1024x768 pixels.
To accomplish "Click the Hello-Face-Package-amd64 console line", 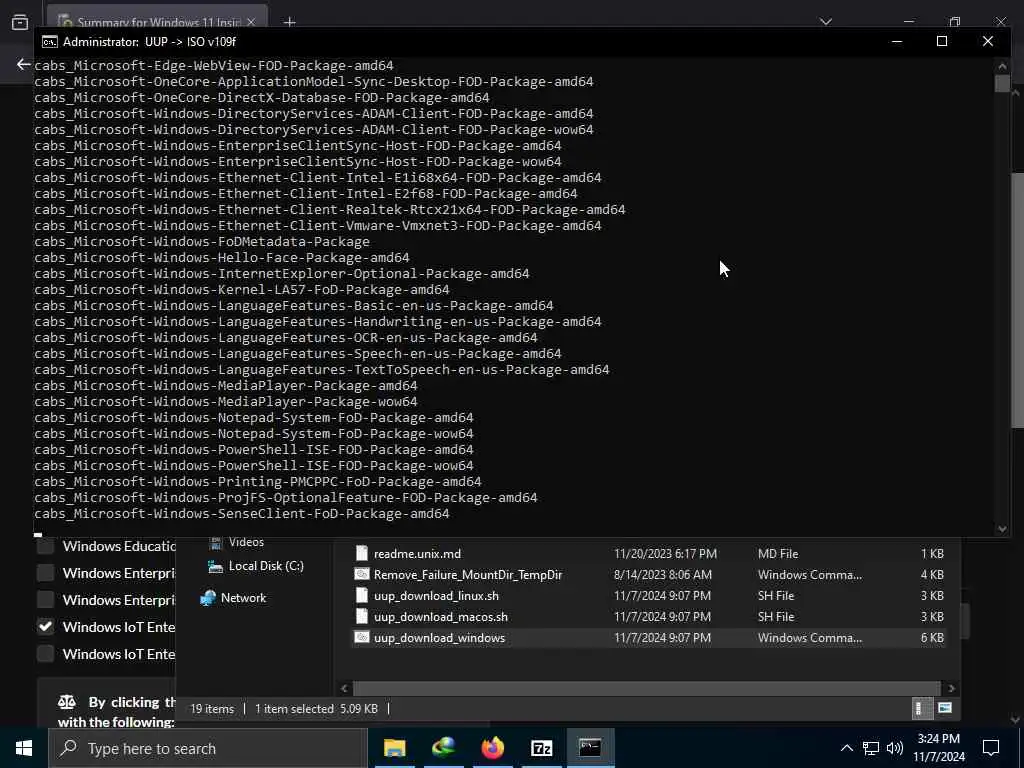I will (222, 258).
